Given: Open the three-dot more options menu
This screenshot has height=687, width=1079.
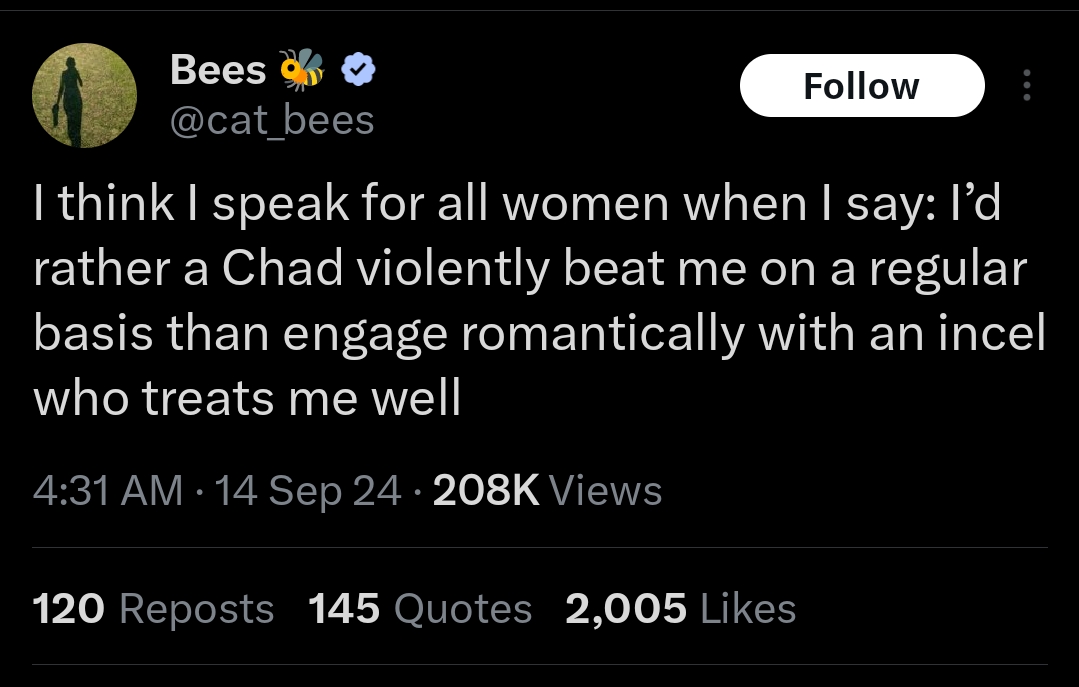Looking at the screenshot, I should [1026, 85].
